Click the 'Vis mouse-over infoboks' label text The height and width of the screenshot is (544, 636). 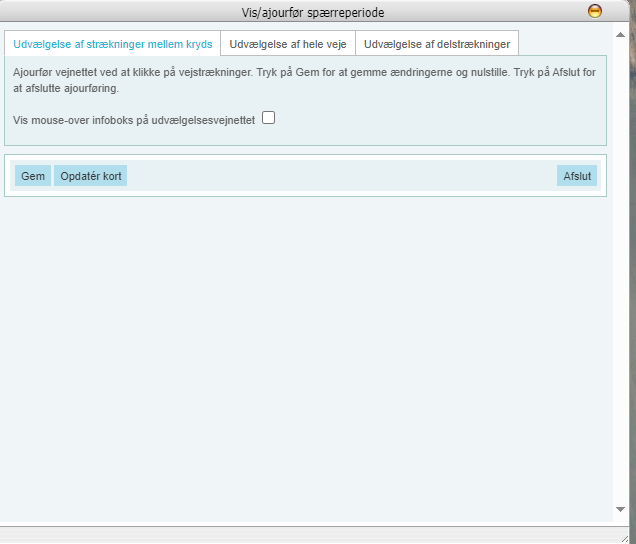coord(131,119)
